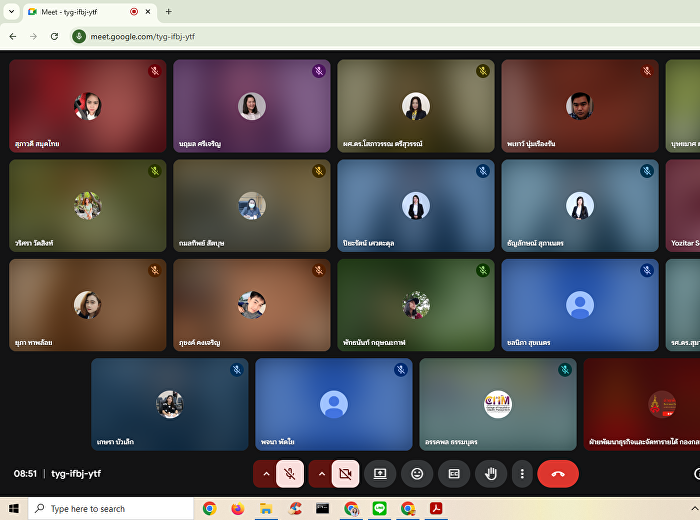
Task: Expand the audio settings arrow beside the microphone
Action: 266,474
